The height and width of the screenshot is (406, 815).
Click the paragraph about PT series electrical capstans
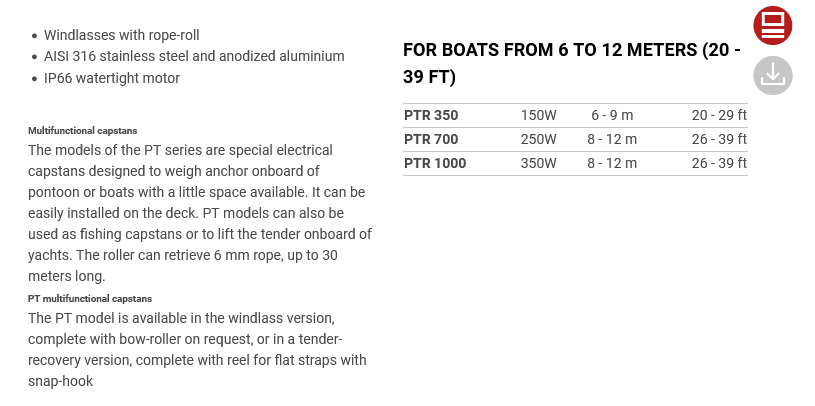(x=200, y=213)
